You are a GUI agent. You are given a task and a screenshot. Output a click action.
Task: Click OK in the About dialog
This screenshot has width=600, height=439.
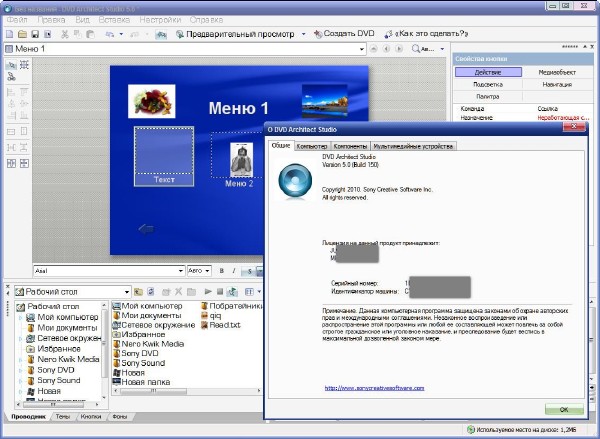click(x=564, y=409)
